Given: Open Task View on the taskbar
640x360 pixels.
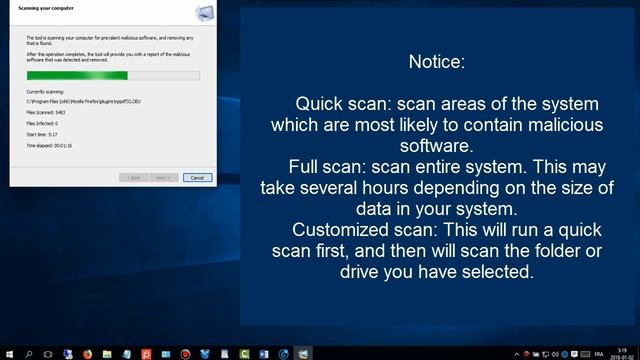Looking at the screenshot, I should click(x=48, y=354).
